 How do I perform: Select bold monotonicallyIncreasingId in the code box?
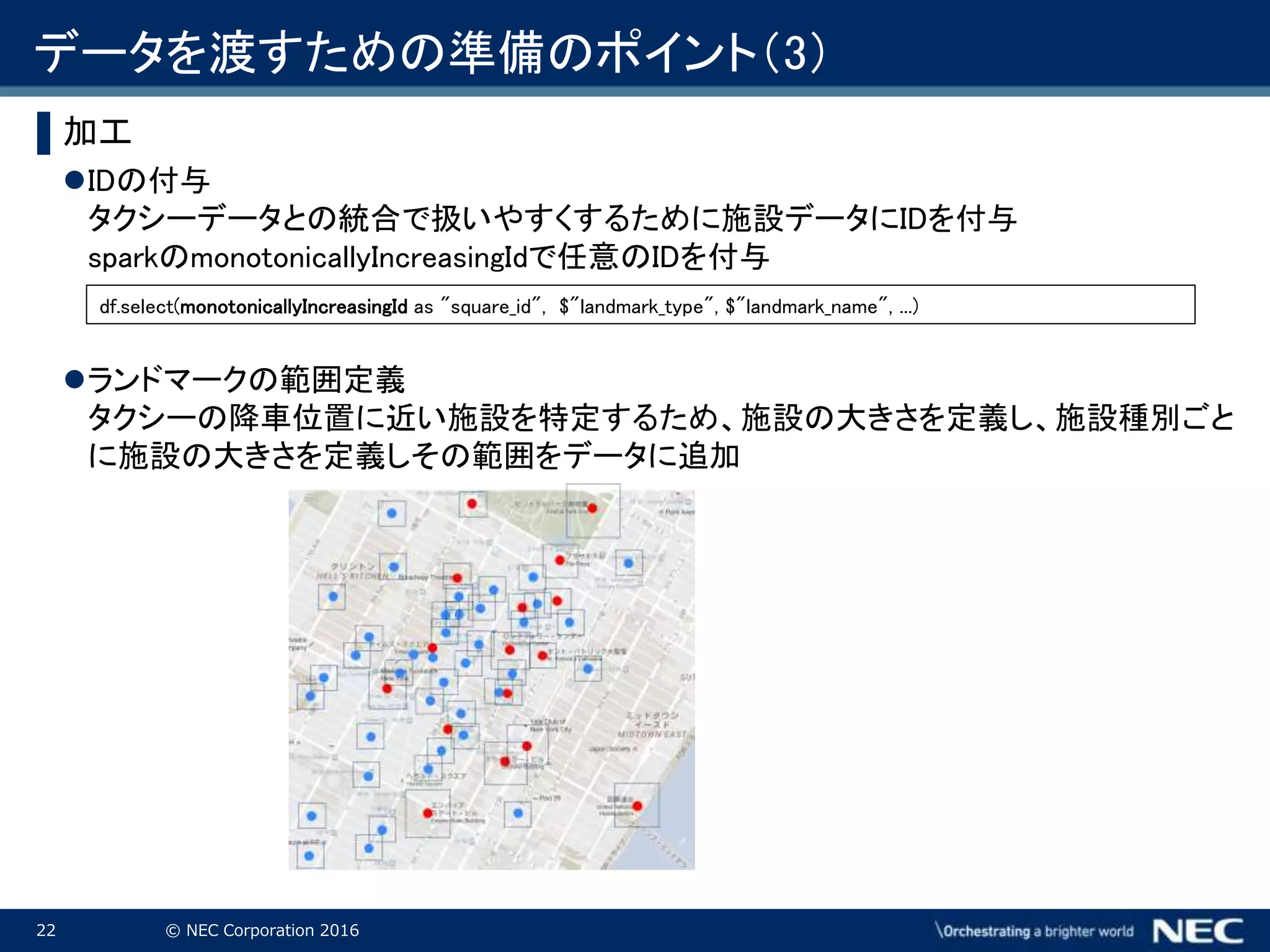(x=293, y=306)
